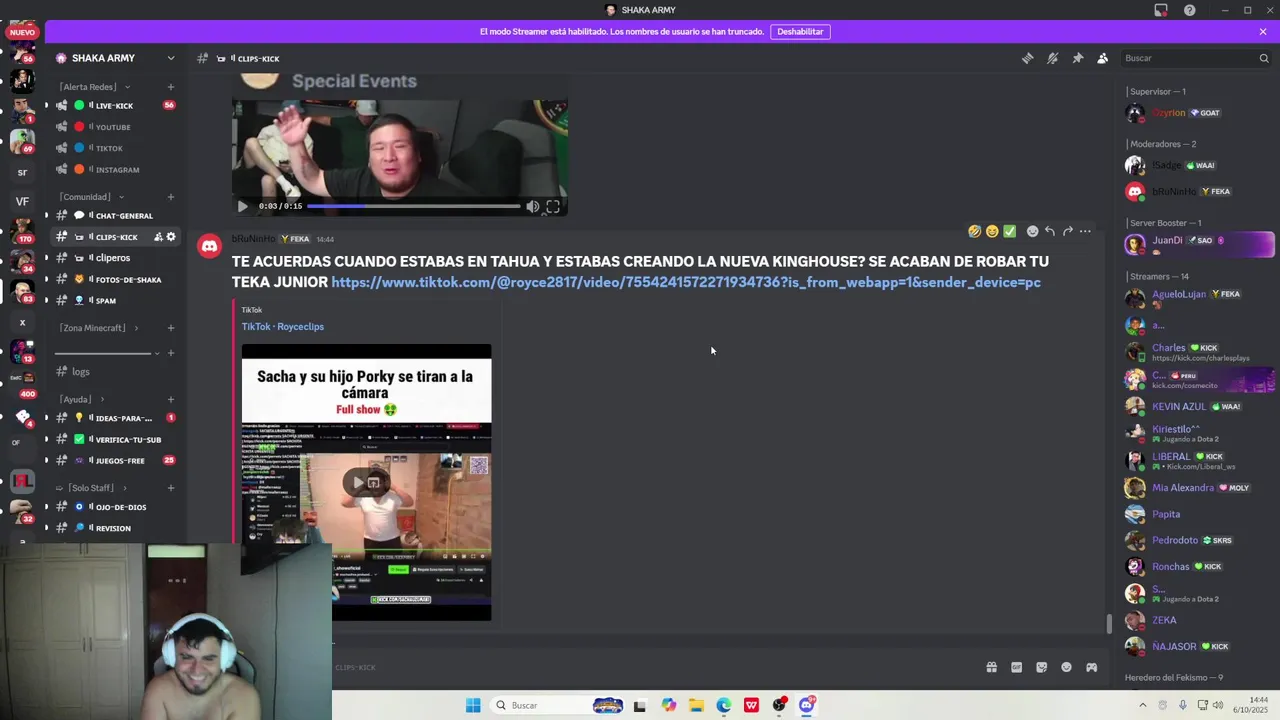The height and width of the screenshot is (720, 1280).
Task: Add a channel to the Comunidad category
Action: (171, 197)
